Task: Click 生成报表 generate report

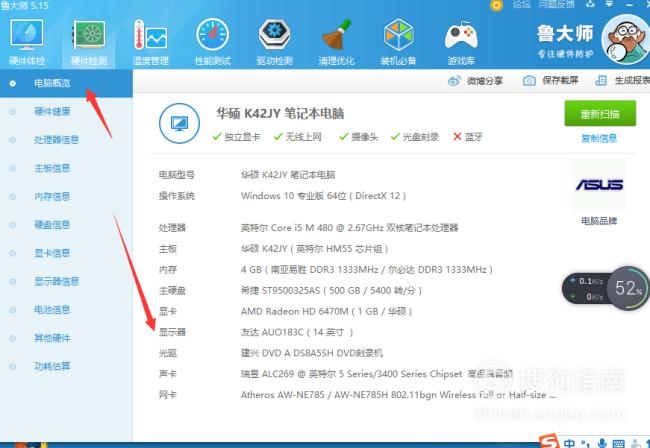Action: [x=622, y=81]
